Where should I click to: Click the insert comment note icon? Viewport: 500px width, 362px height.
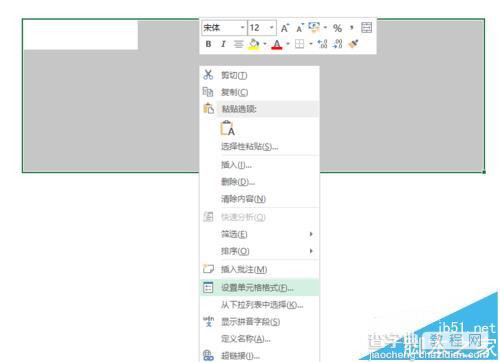[208, 269]
